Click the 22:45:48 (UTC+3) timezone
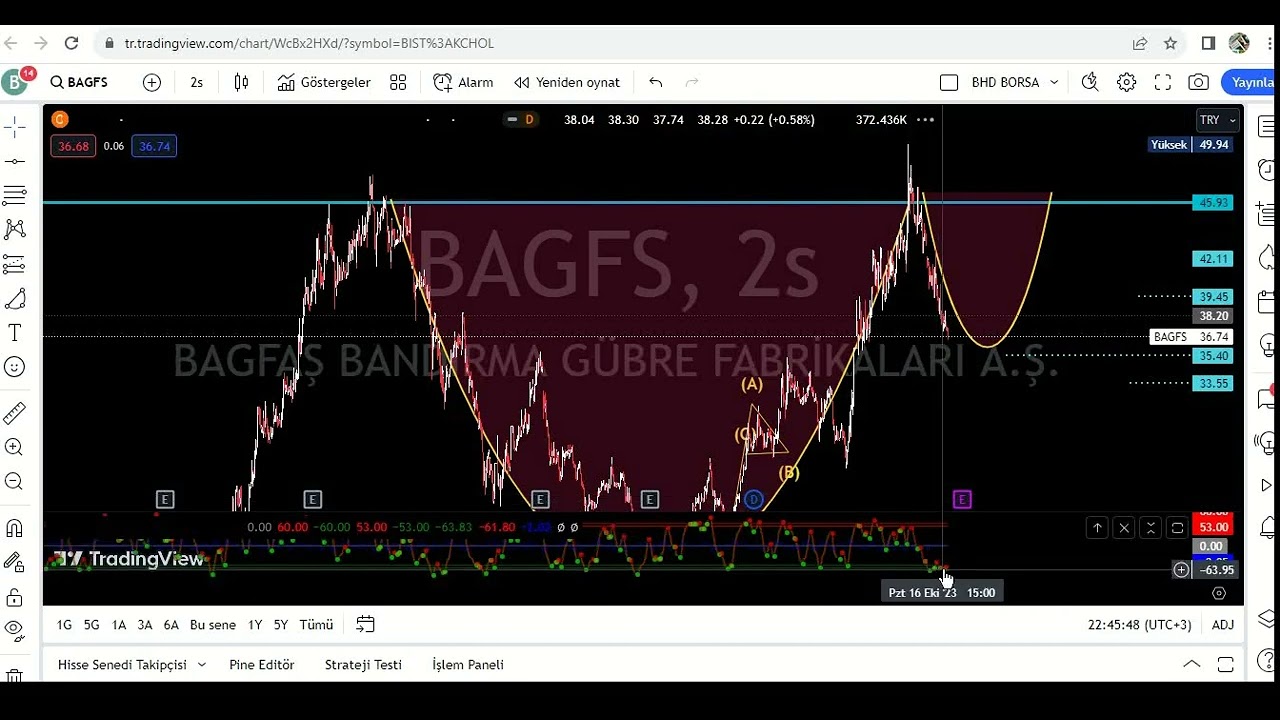Viewport: 1280px width, 720px height. click(x=1139, y=624)
